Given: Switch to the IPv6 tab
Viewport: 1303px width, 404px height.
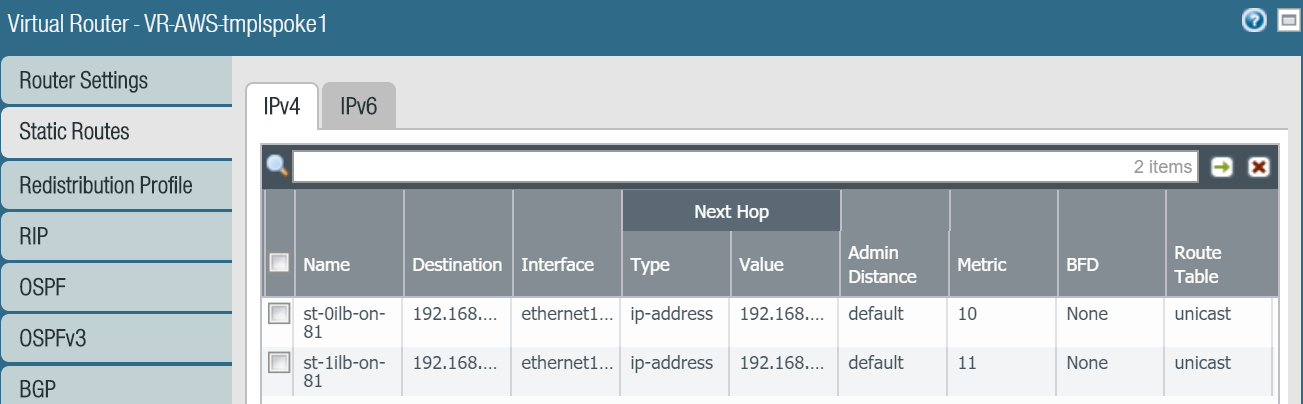Looking at the screenshot, I should pos(358,107).
